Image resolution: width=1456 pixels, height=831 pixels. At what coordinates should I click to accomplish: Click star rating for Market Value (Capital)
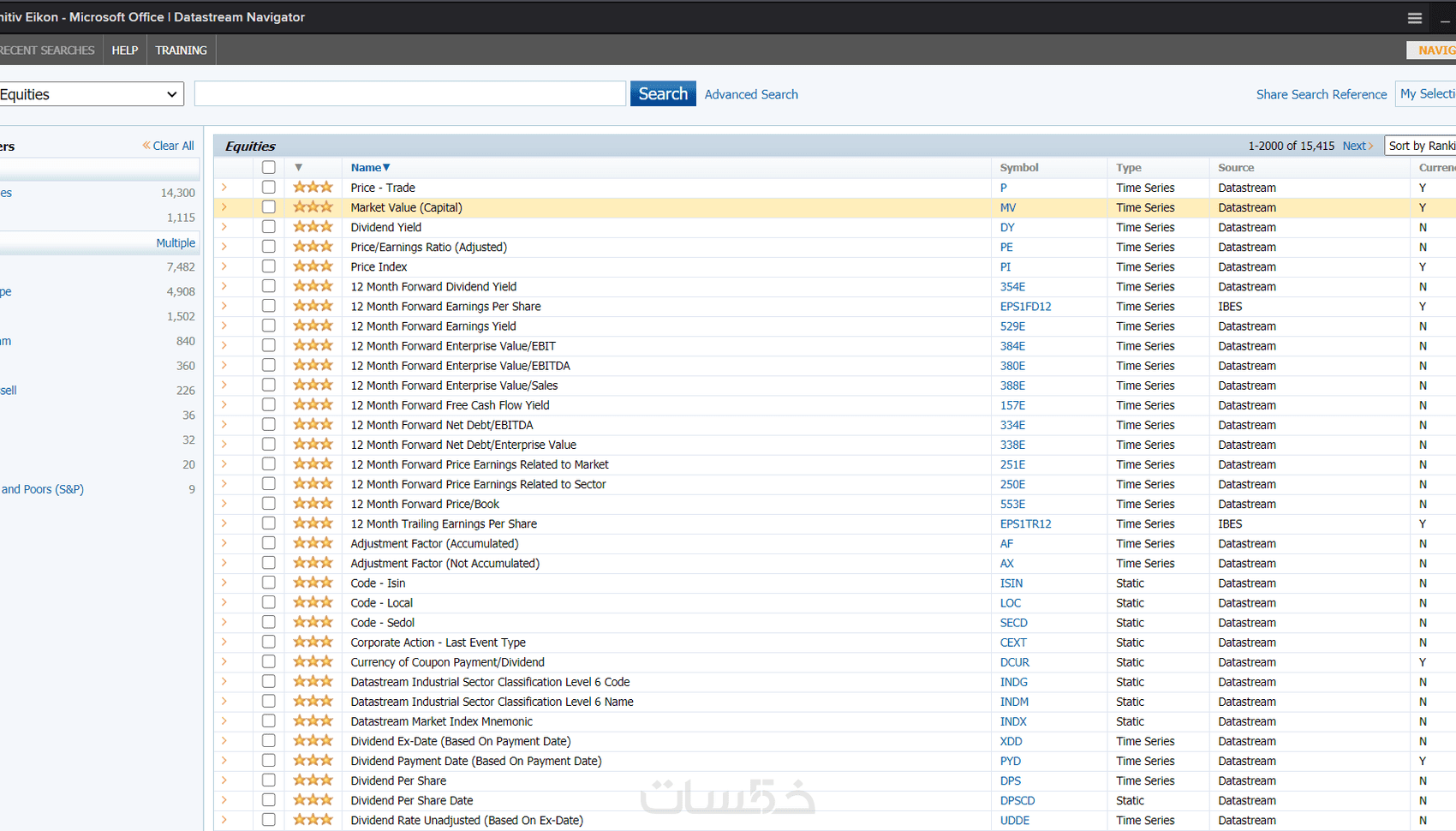pyautogui.click(x=313, y=207)
